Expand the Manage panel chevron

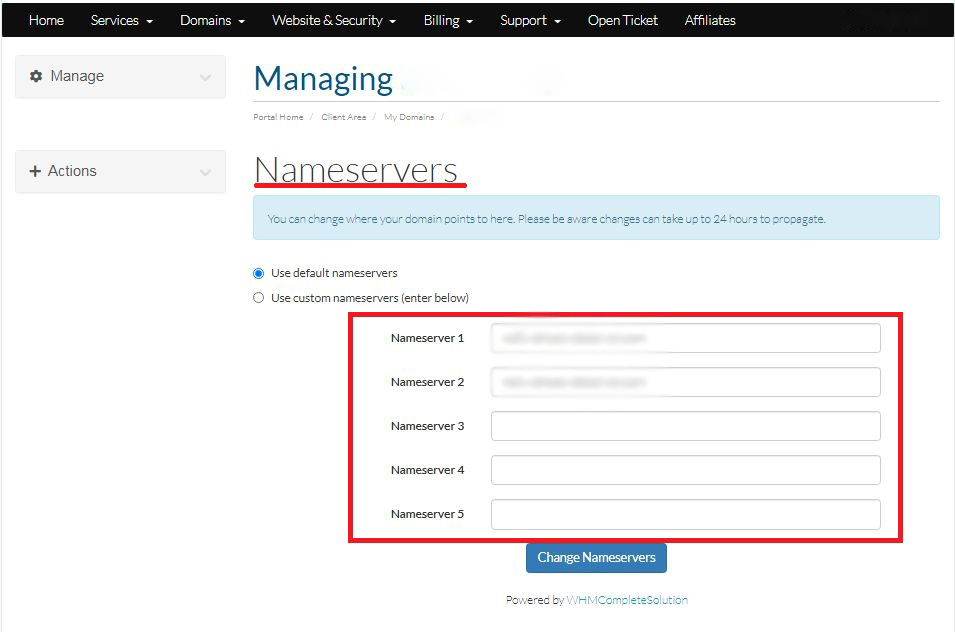[205, 77]
